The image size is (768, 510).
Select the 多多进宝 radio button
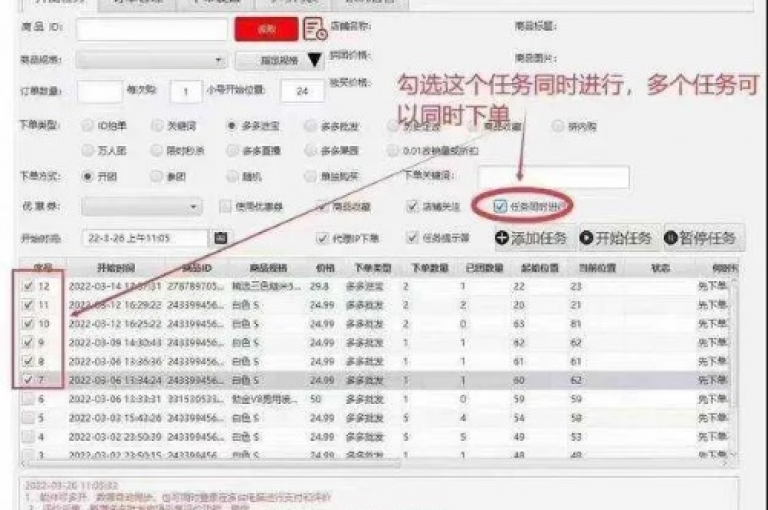pyautogui.click(x=232, y=126)
